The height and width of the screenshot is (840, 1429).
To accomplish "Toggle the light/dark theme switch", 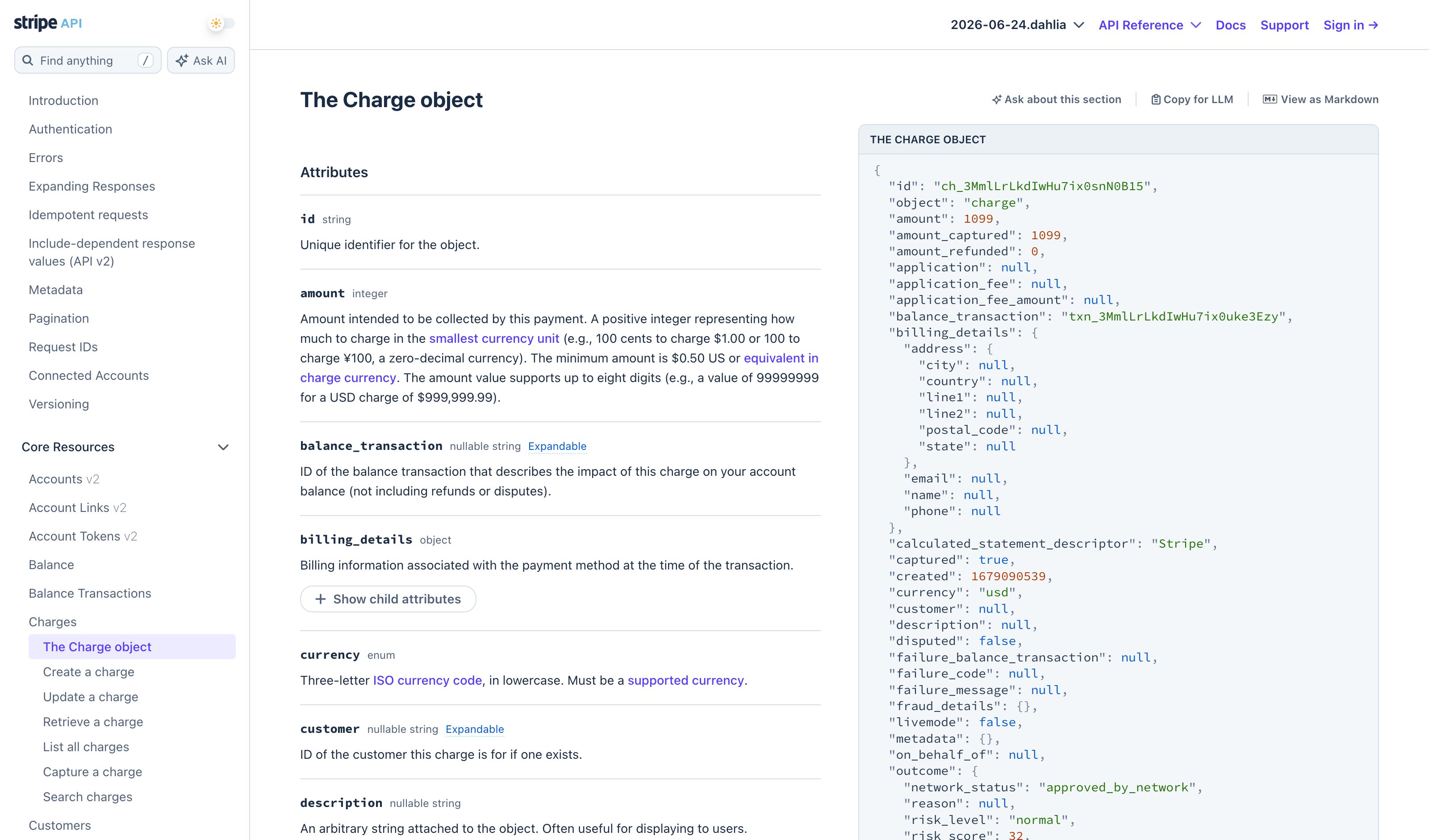I will (221, 23).
